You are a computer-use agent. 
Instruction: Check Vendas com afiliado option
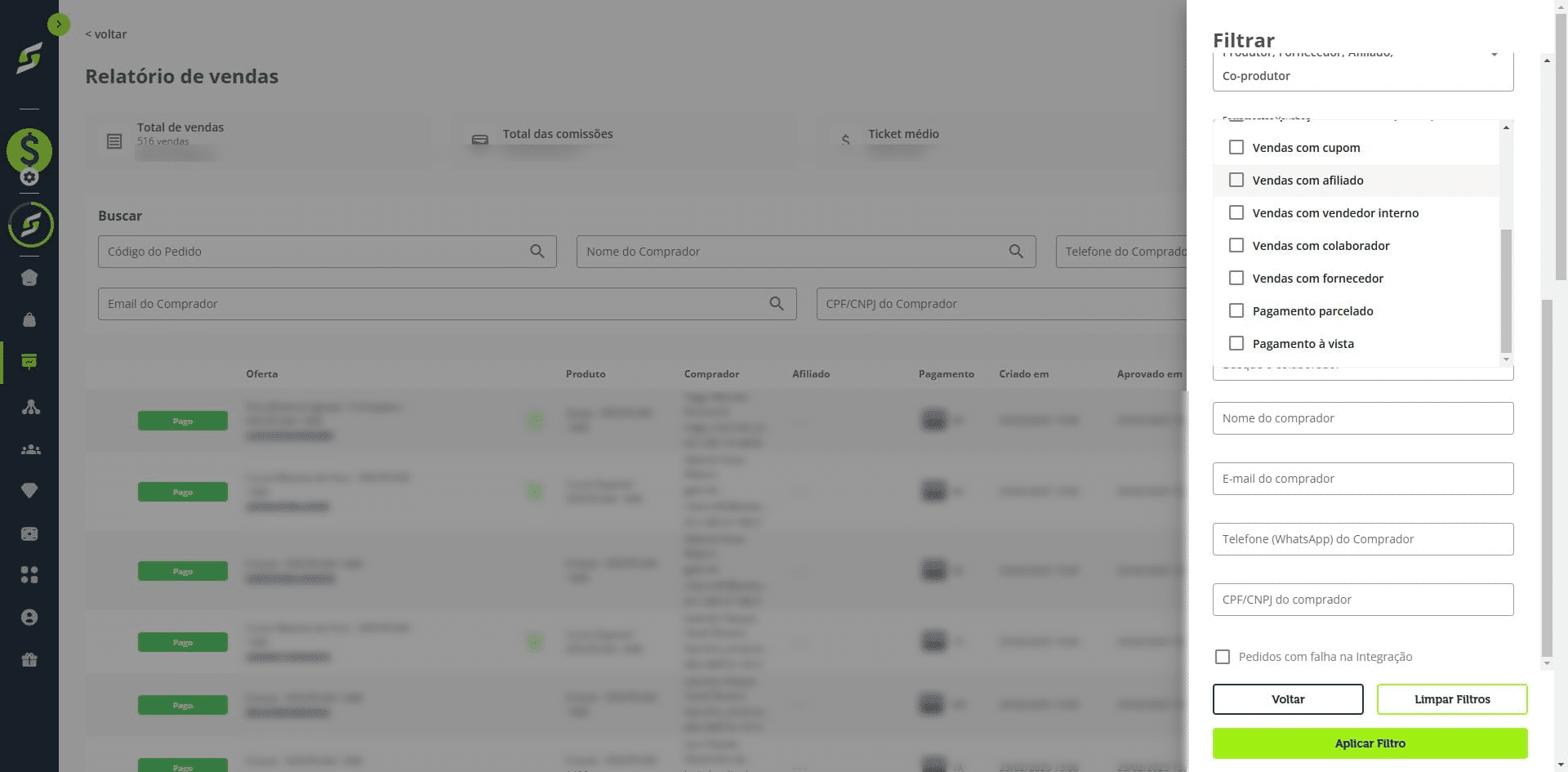[x=1236, y=180]
